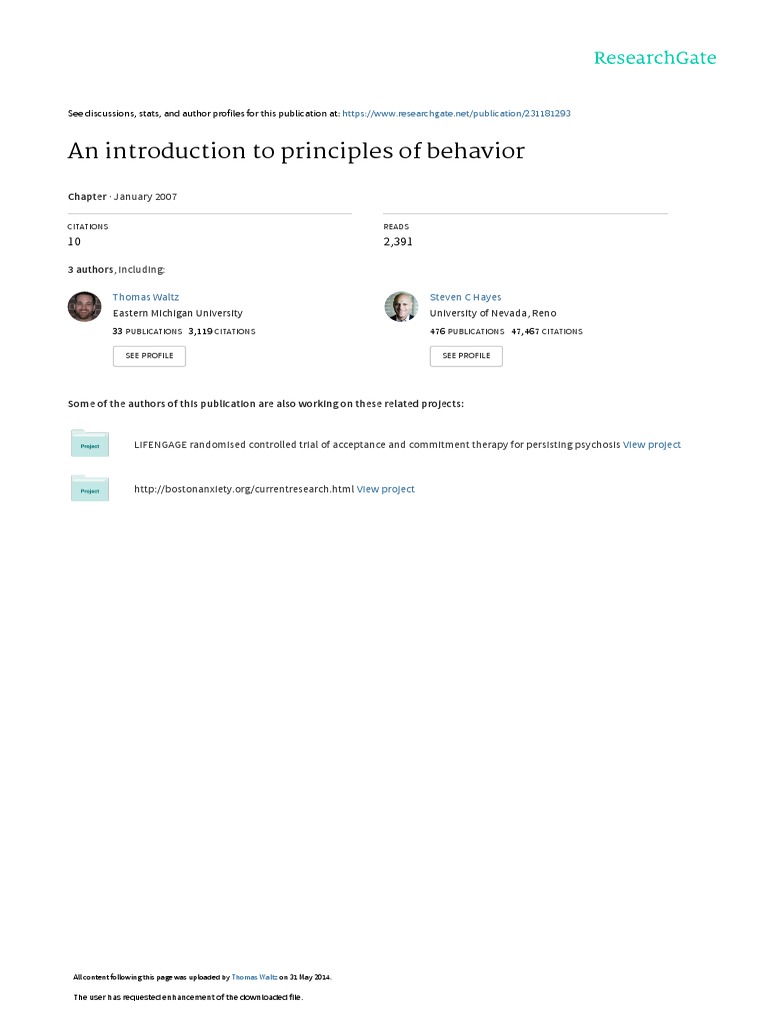Click Steven C Hayes's profile photo
The height and width of the screenshot is (1024, 768).
click(x=401, y=307)
